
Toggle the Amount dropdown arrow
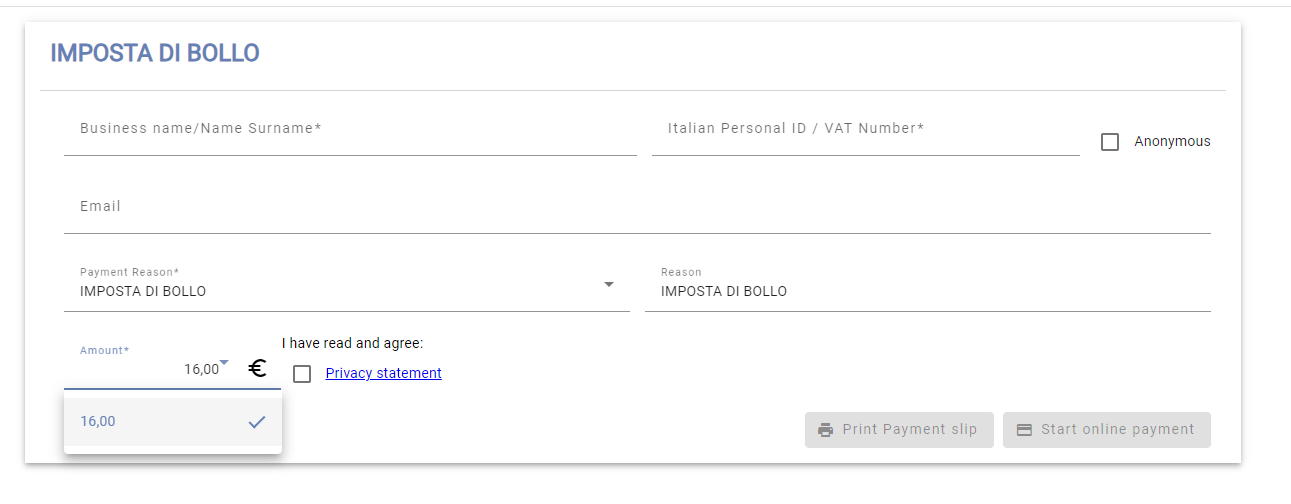coord(224,362)
